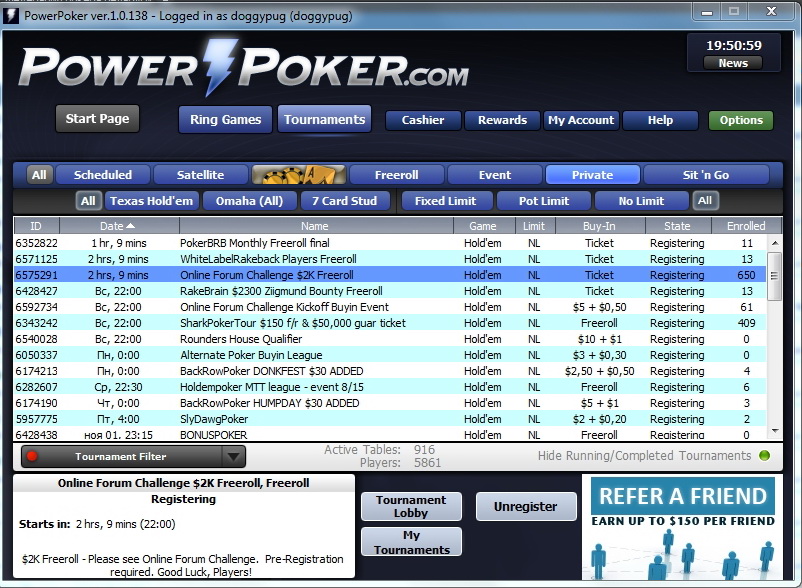Select the Sit 'n Go tab
This screenshot has width=802, height=588.
[705, 175]
